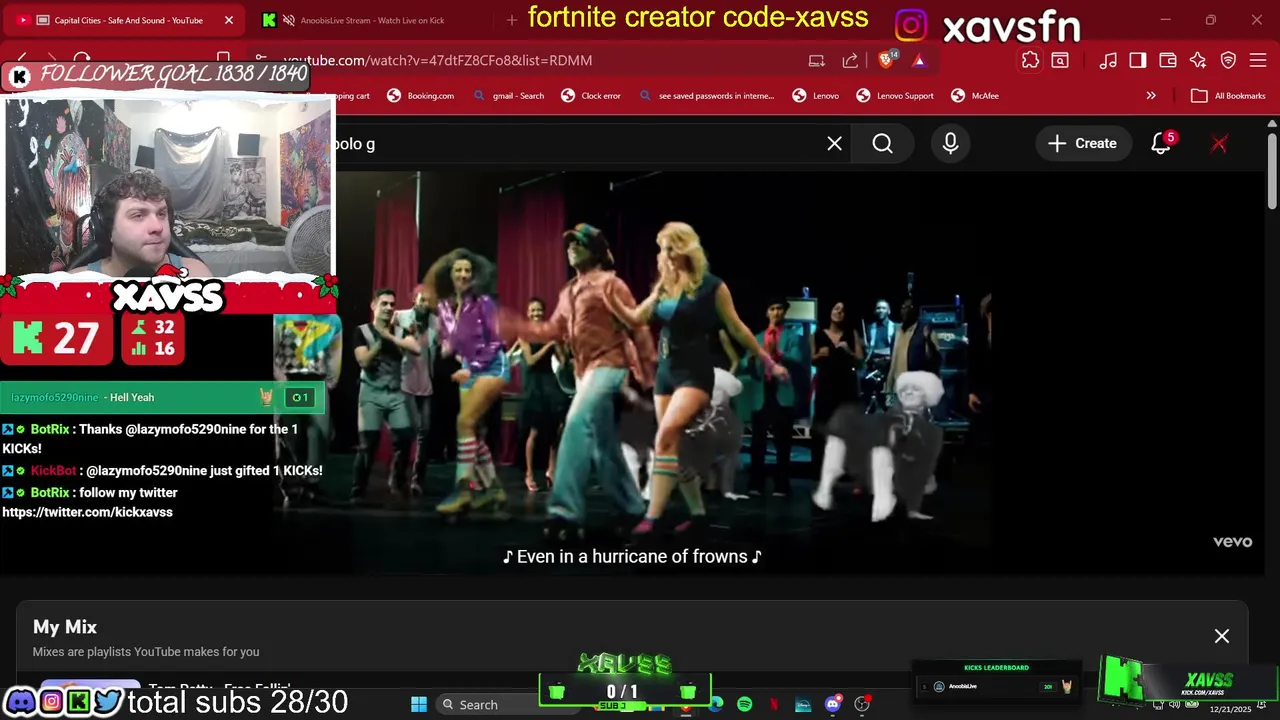Open a new browser tab plus button
1280x720 pixels.
(511, 20)
